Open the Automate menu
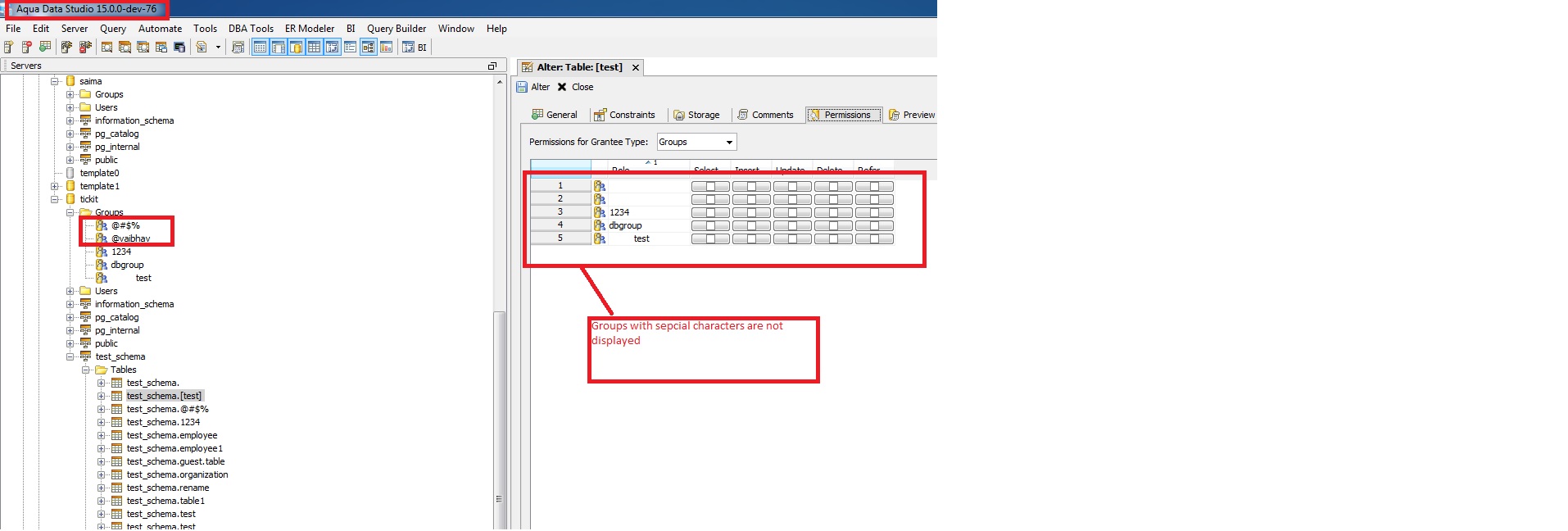Viewport: 1568px width, 531px height. coord(160,29)
